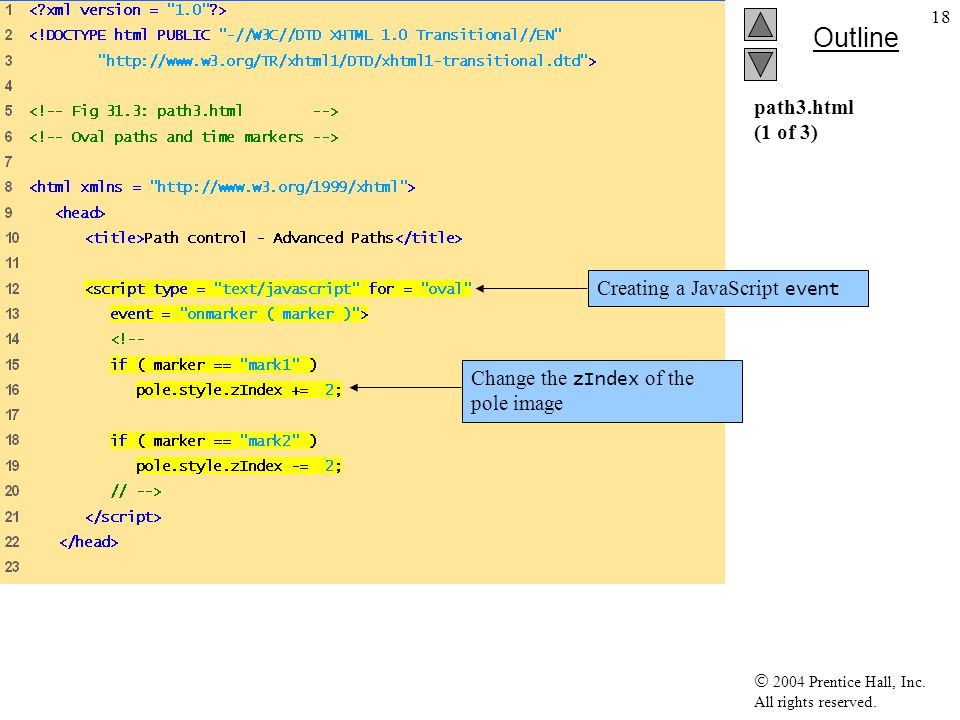The height and width of the screenshot is (720, 960).
Task: Click the script type text/javascript line
Action: (279, 288)
